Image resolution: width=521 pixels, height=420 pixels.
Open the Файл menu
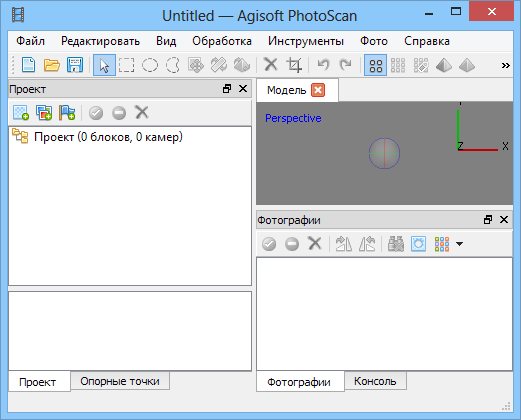[30, 41]
